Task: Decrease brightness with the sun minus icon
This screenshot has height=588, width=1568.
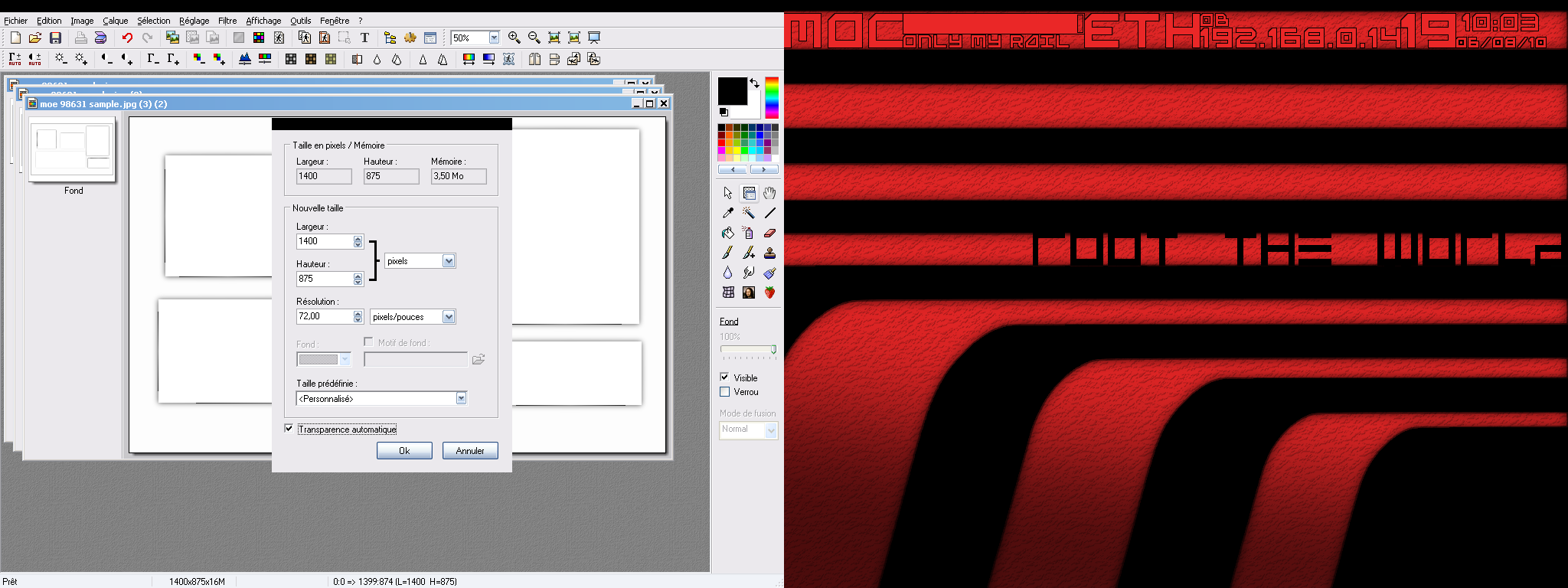Action: [x=60, y=59]
